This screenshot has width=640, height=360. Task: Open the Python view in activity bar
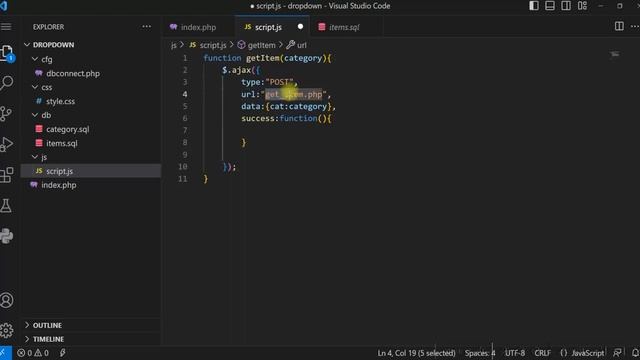click(x=7, y=236)
